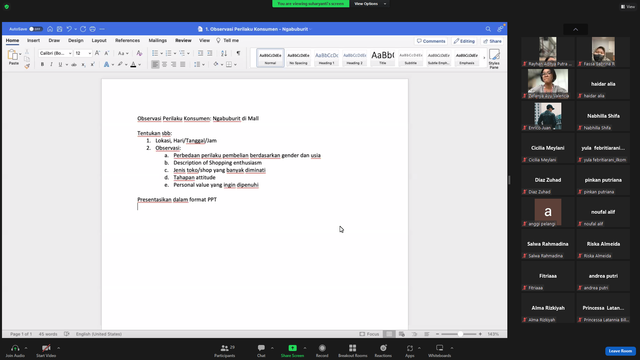Click the text highlight color pen
Screen dimensions: 640x360
120,64
